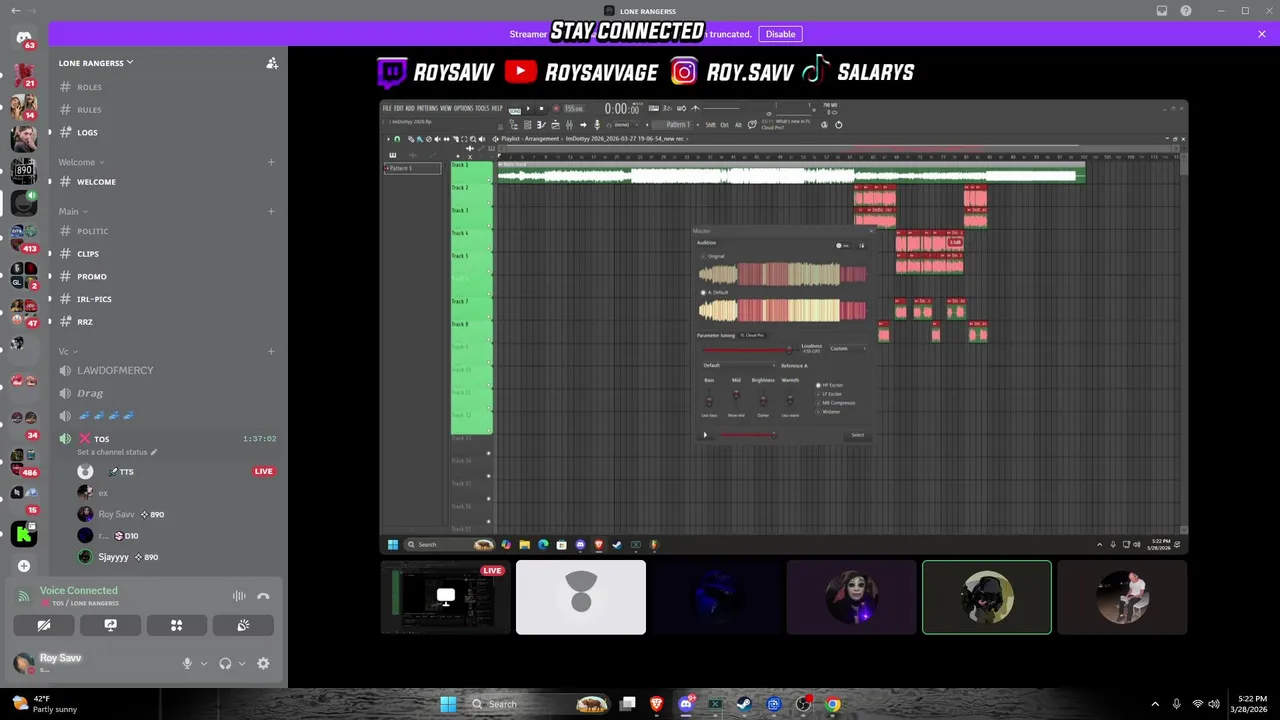This screenshot has height=720, width=1280.
Task: Adjust the Bass slider knob
Action: (x=709, y=400)
